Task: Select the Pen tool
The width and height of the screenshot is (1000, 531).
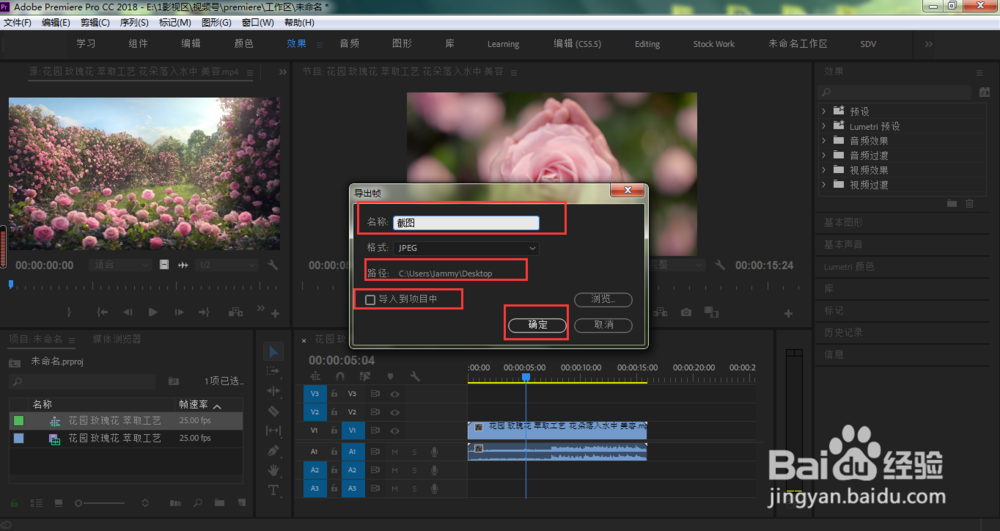Action: pos(274,451)
